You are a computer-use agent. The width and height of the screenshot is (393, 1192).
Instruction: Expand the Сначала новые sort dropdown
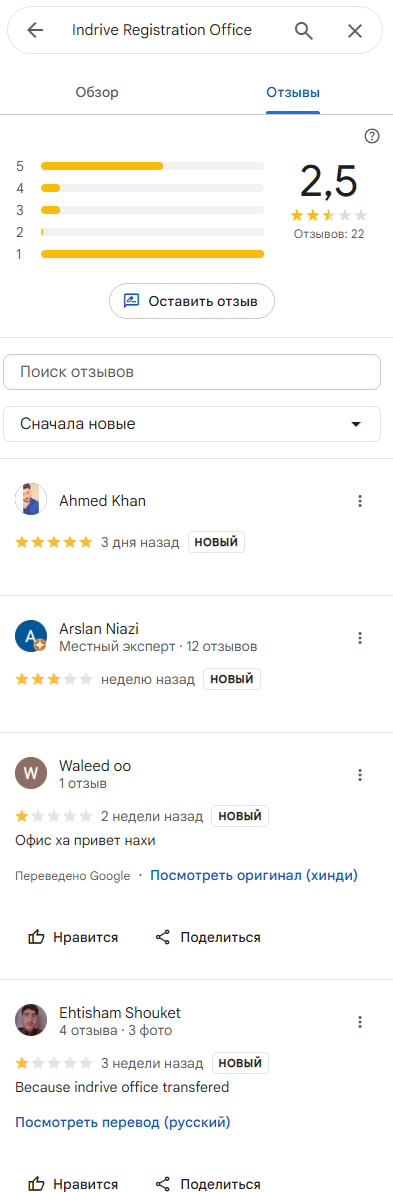click(x=192, y=424)
